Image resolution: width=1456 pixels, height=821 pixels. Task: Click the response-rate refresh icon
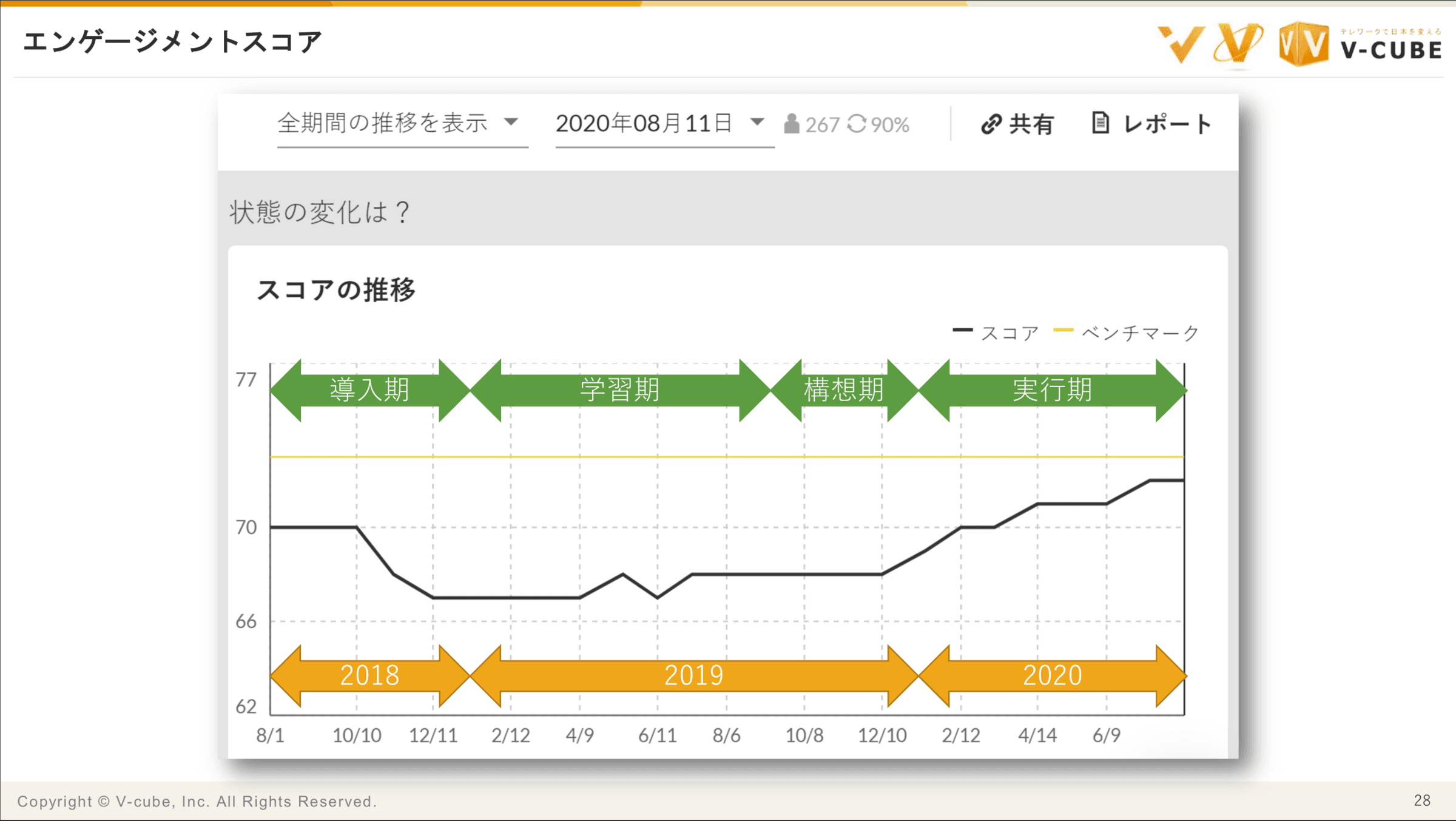click(857, 124)
